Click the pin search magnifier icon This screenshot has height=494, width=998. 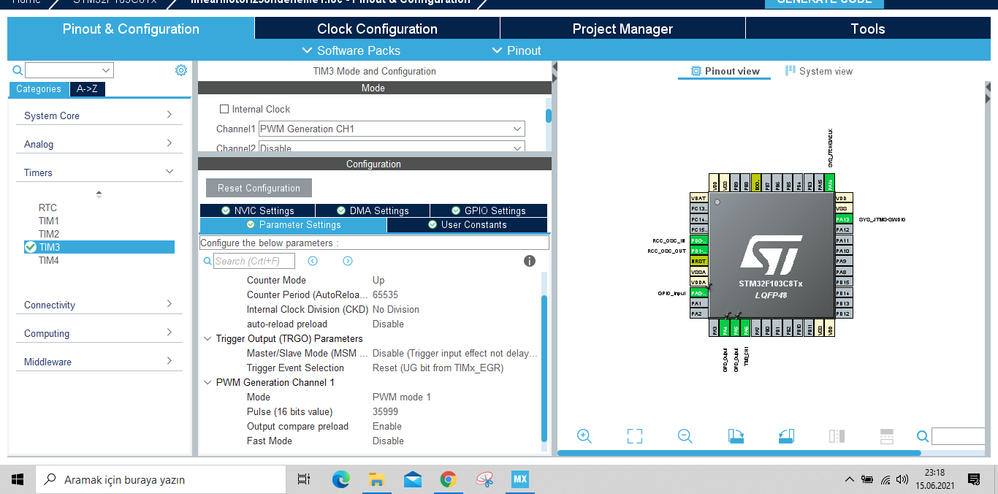pos(922,436)
